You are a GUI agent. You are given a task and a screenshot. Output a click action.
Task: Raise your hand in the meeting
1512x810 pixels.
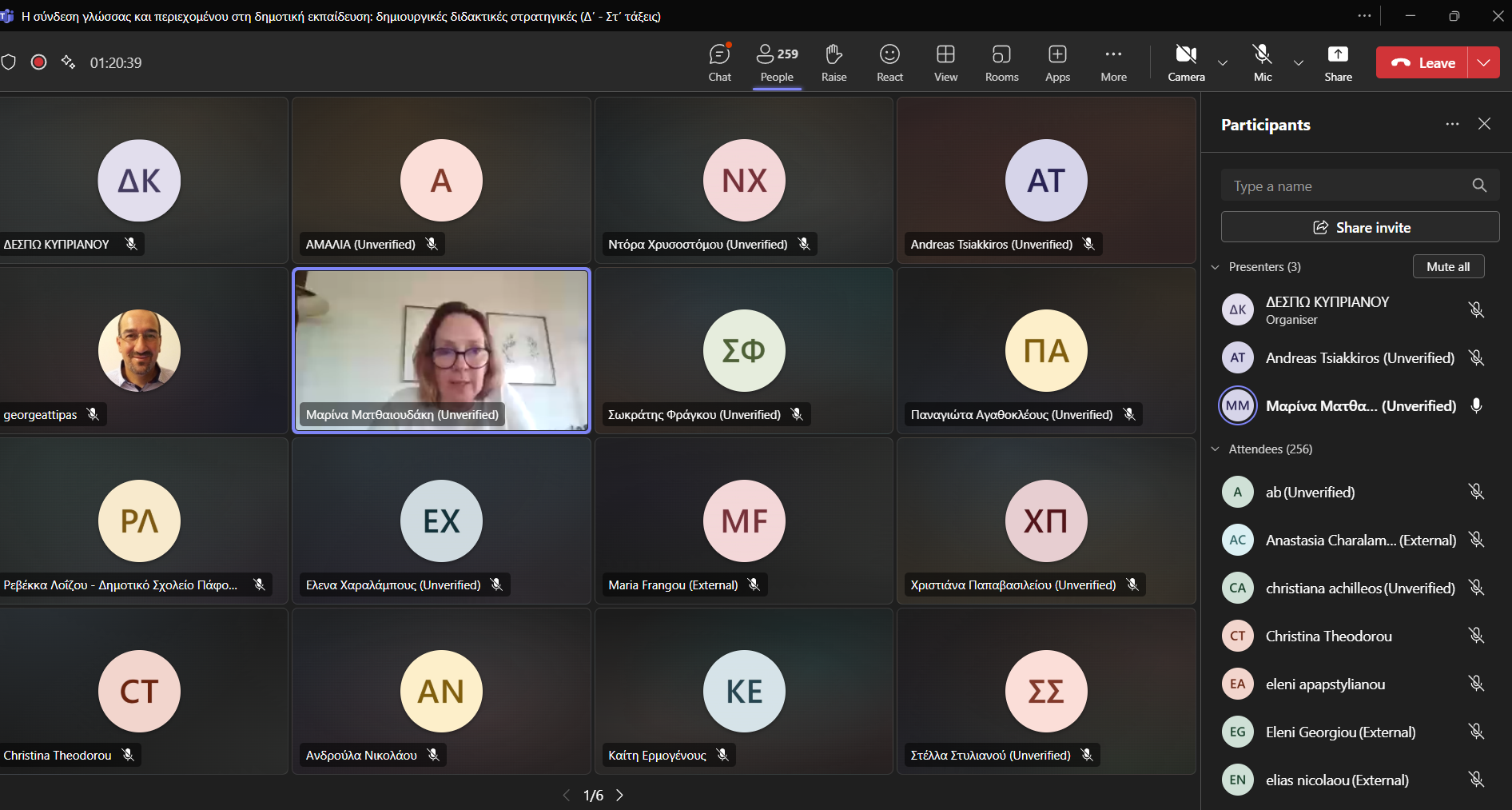pyautogui.click(x=834, y=62)
